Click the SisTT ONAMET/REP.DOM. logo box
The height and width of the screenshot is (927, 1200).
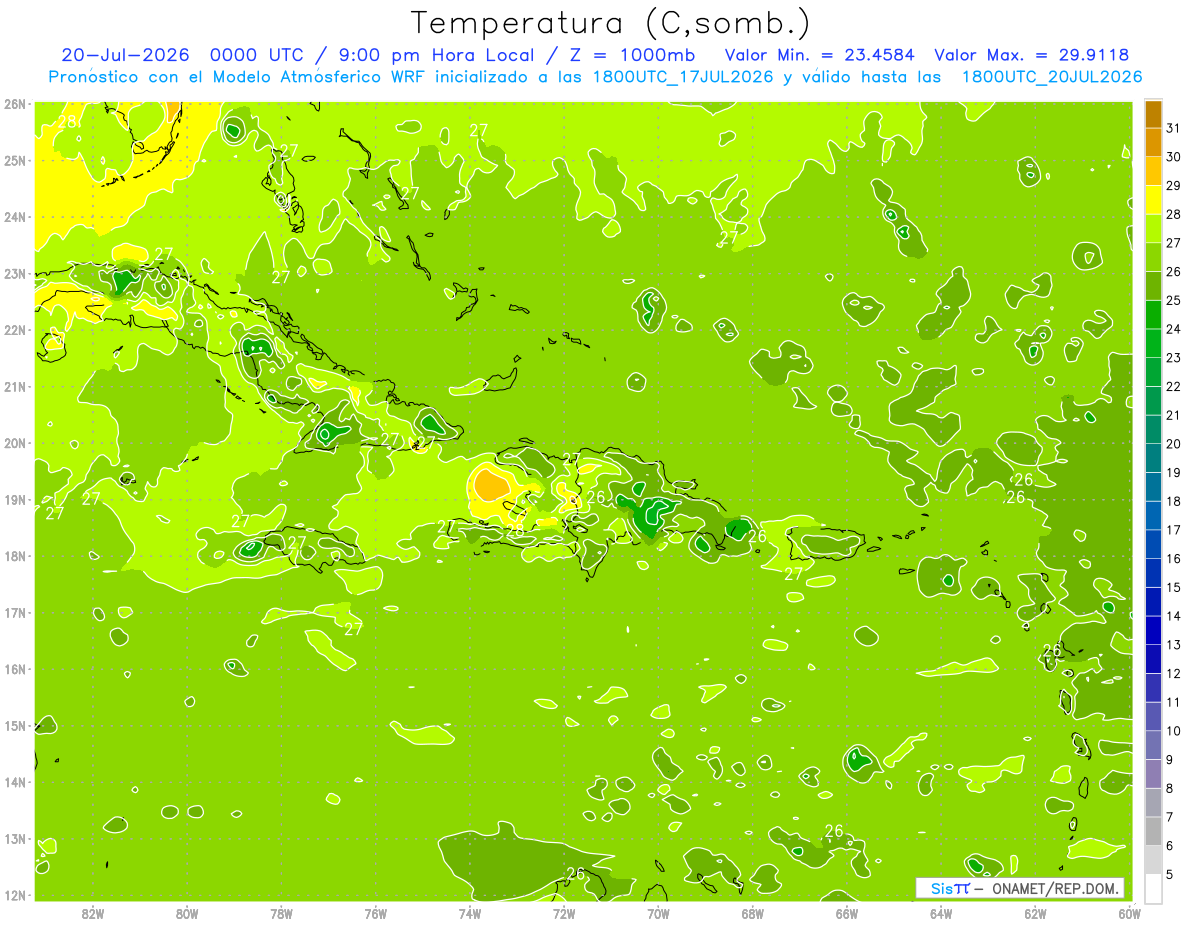(x=1020, y=888)
